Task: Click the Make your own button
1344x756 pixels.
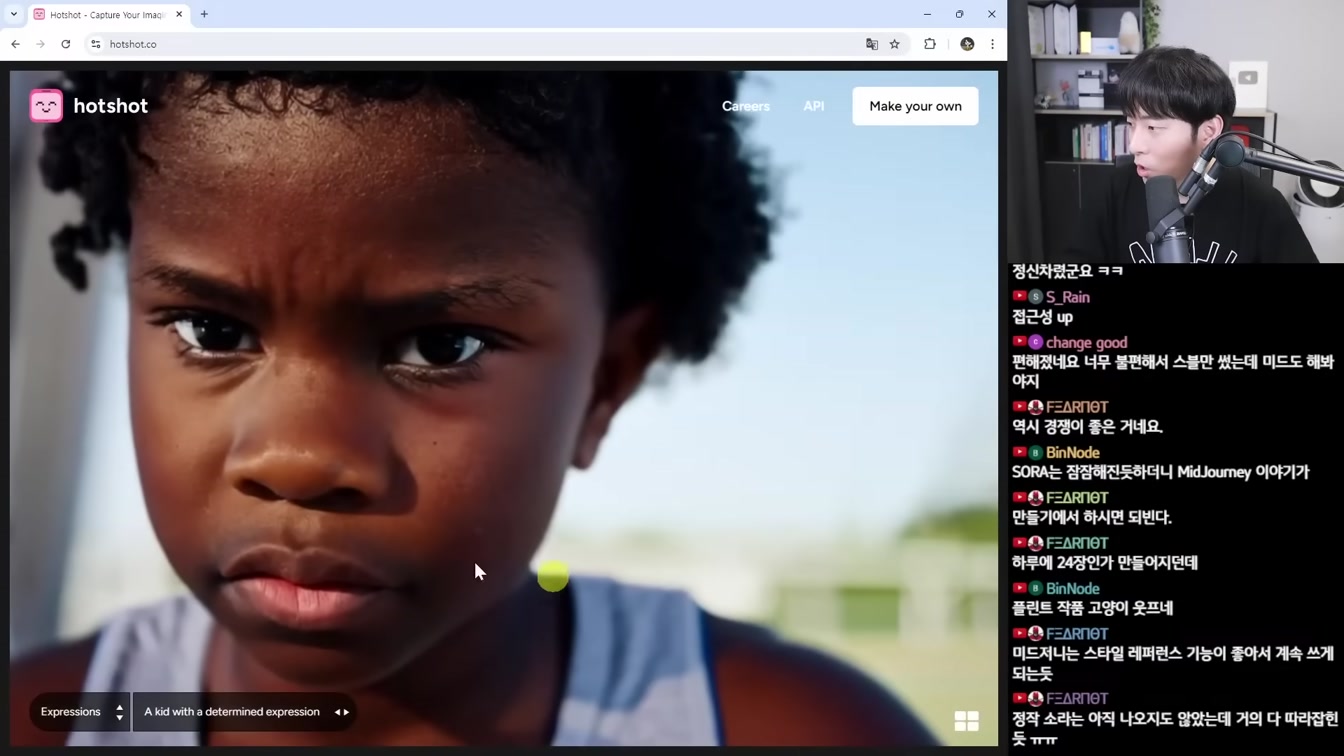Action: point(915,106)
